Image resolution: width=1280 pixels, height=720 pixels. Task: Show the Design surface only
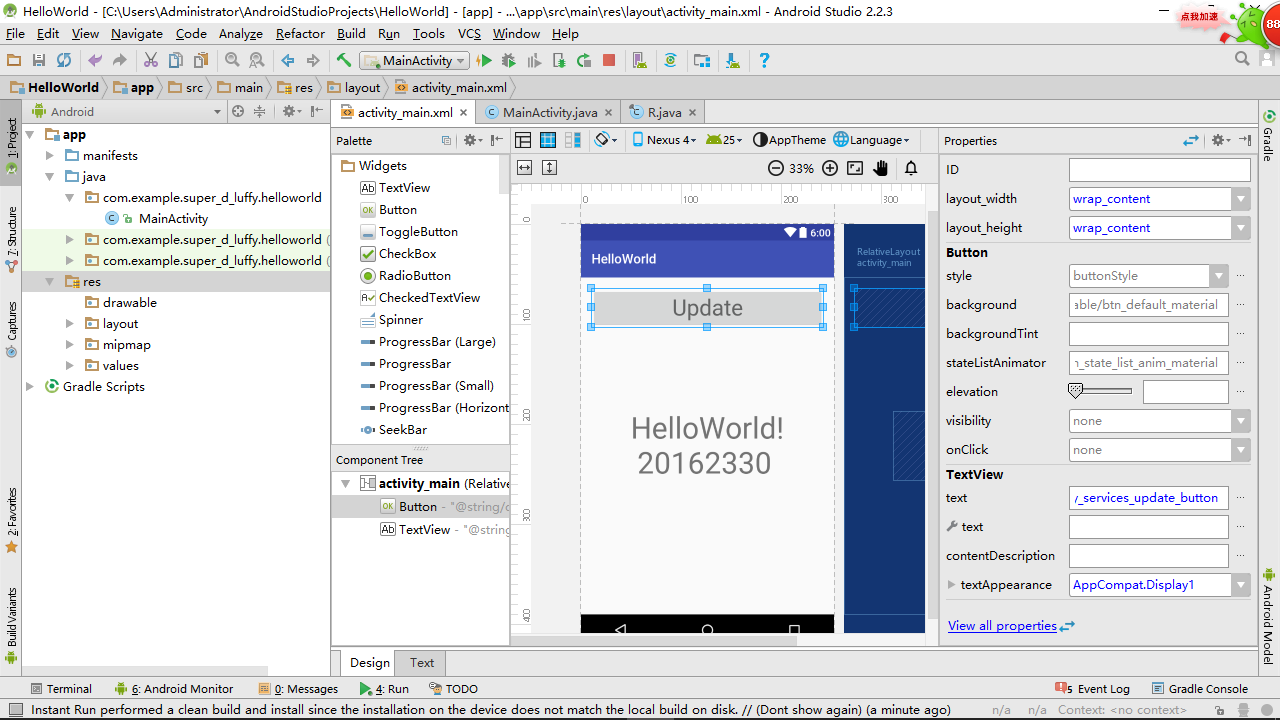(523, 140)
